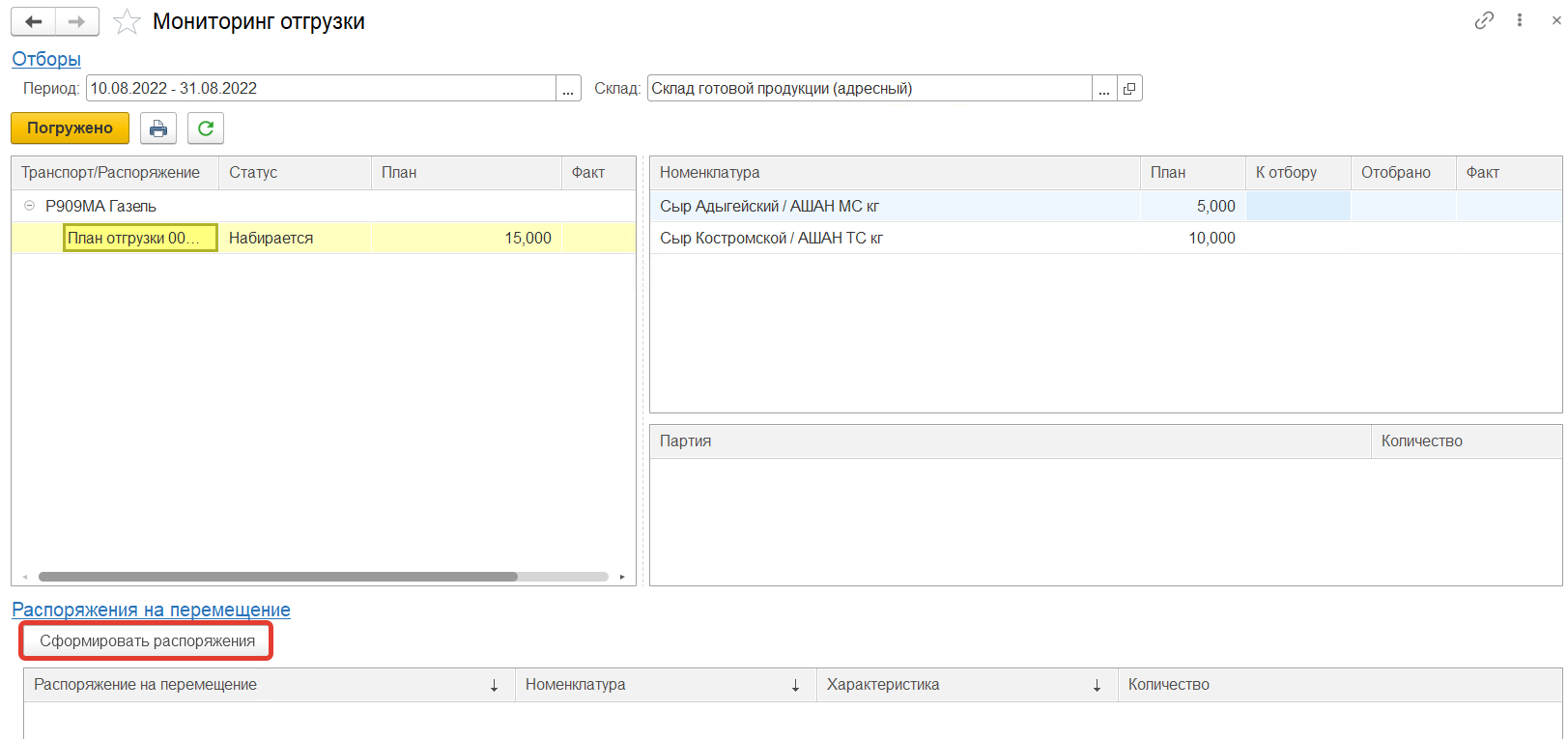Image resolution: width=1568 pixels, height=739 pixels.
Task: Click the forward navigation arrow
Action: coord(77,21)
